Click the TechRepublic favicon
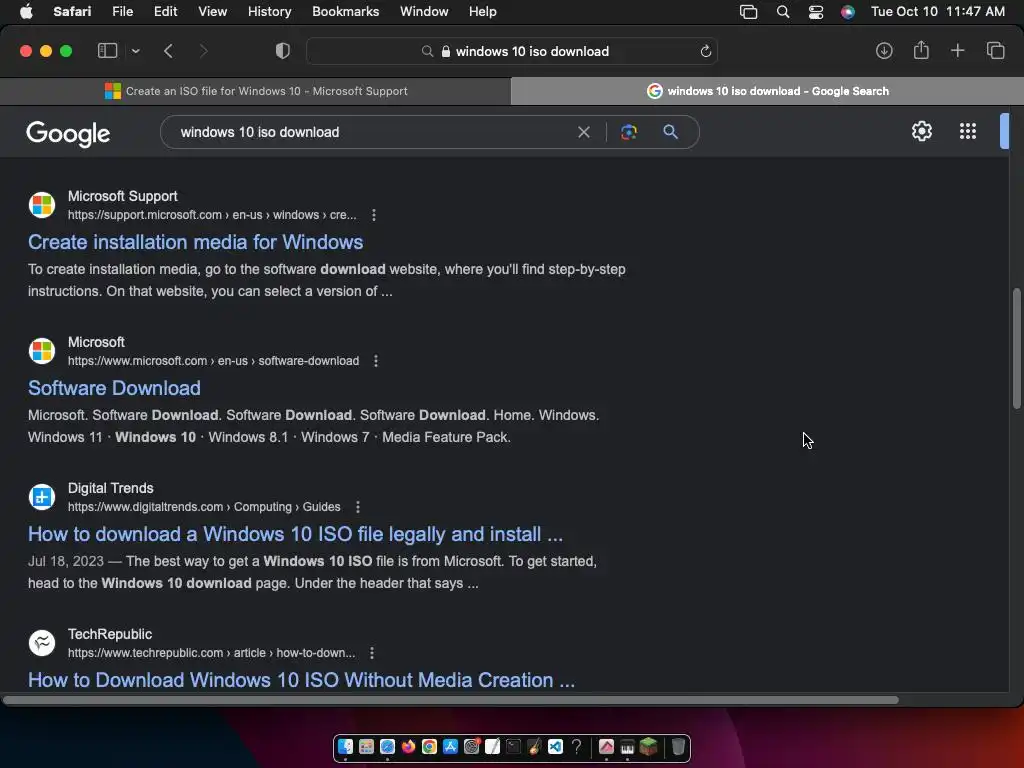This screenshot has height=768, width=1024. (42, 643)
